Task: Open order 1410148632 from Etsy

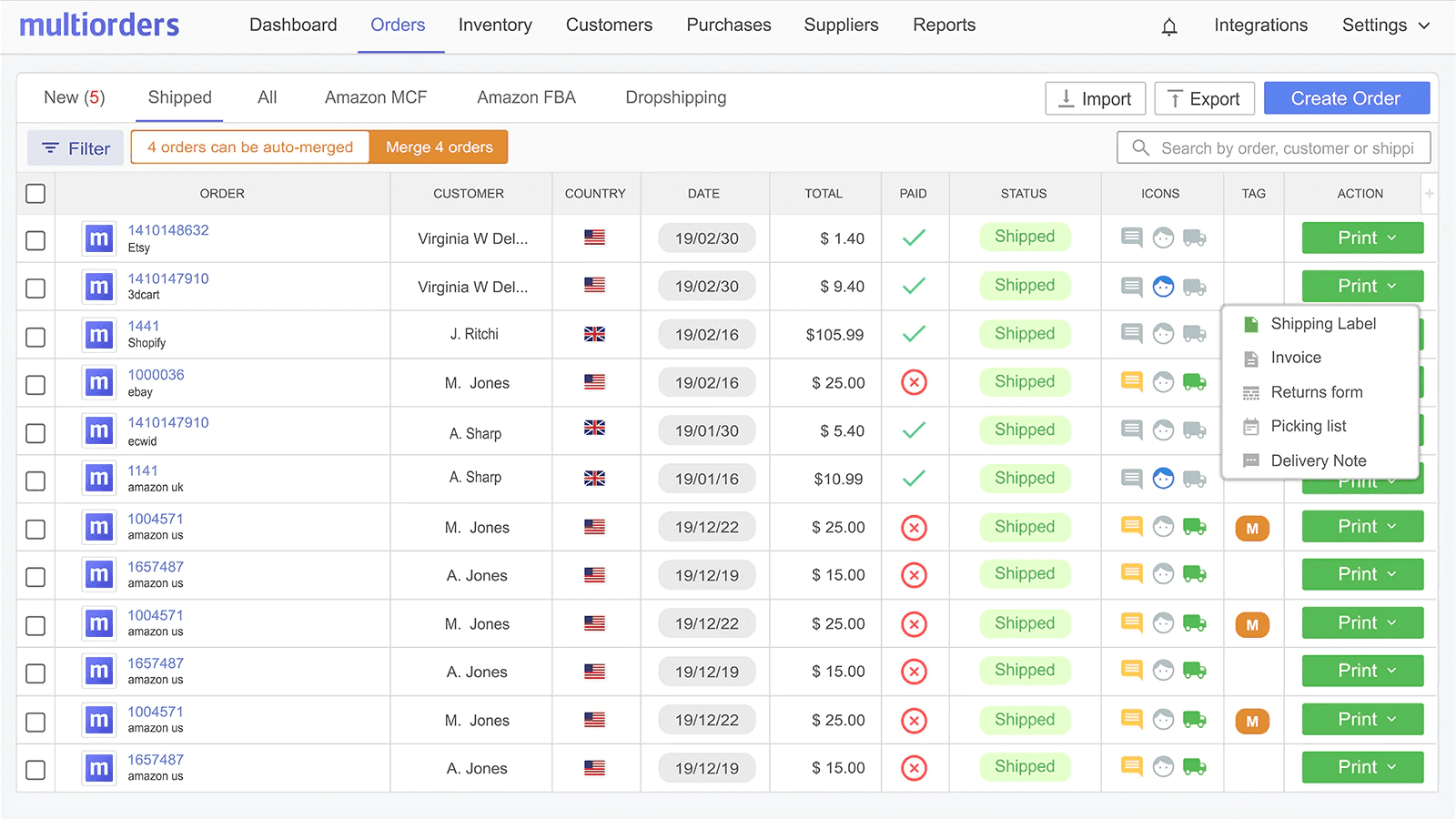Action: coord(169,229)
